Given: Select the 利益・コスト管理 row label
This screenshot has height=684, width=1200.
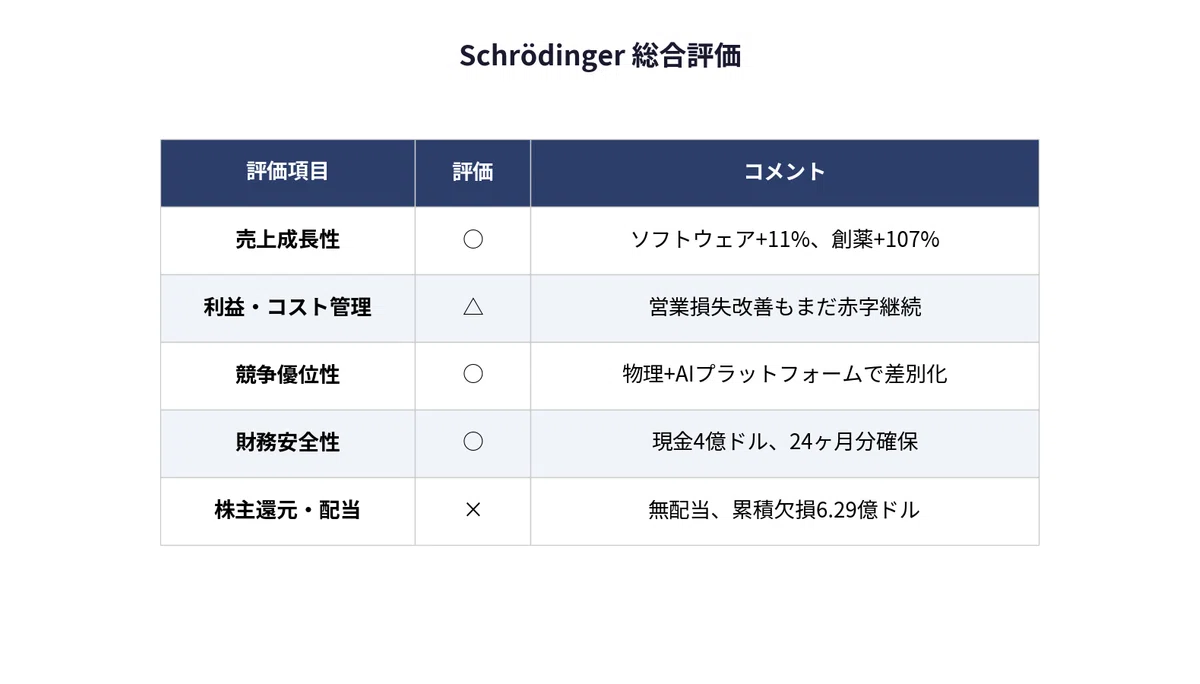Looking at the screenshot, I should 288,307.
